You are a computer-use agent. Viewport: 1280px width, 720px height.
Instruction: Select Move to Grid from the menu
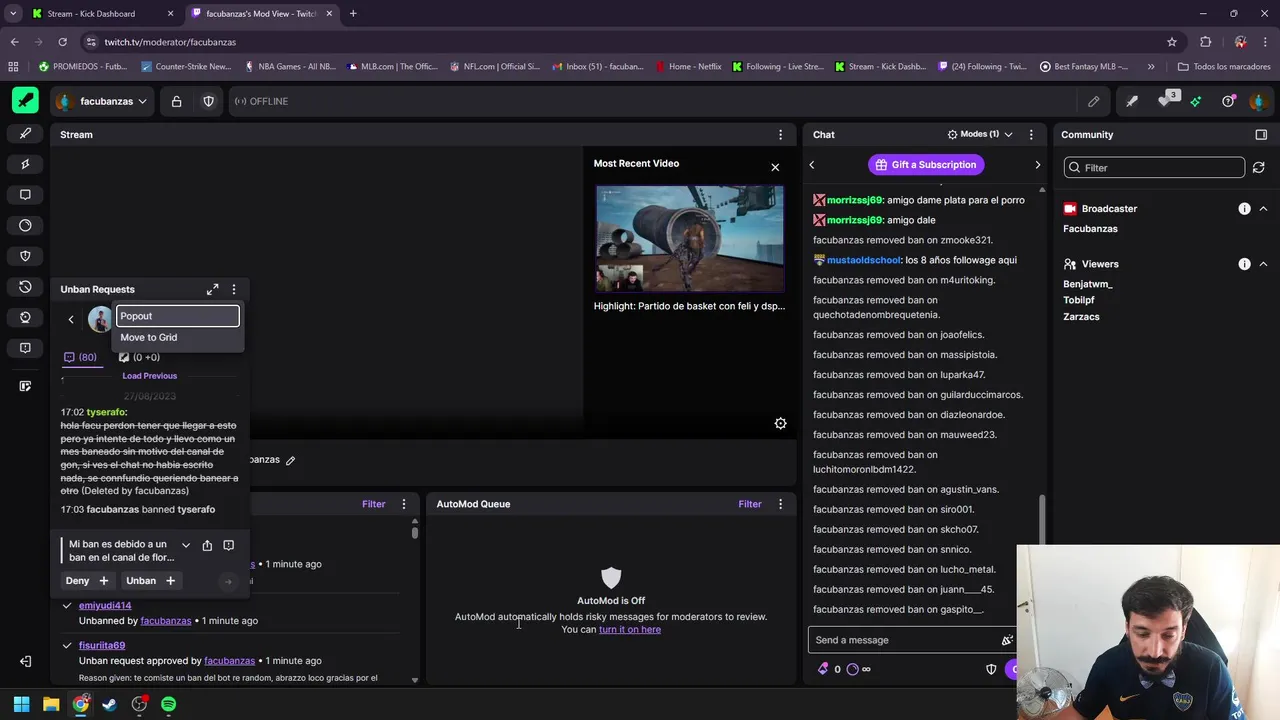click(178, 337)
